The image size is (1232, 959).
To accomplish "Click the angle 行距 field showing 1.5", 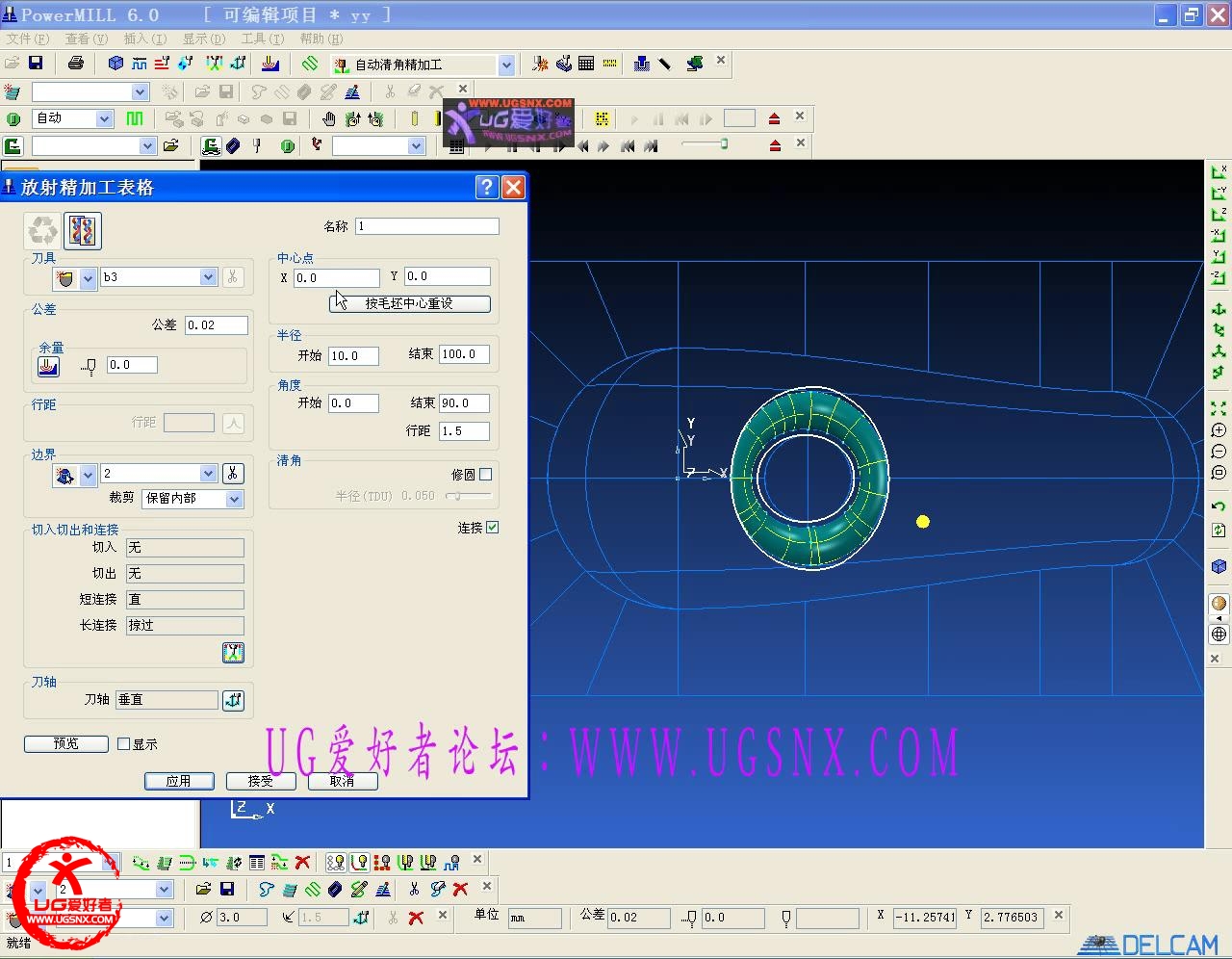I will [x=464, y=431].
